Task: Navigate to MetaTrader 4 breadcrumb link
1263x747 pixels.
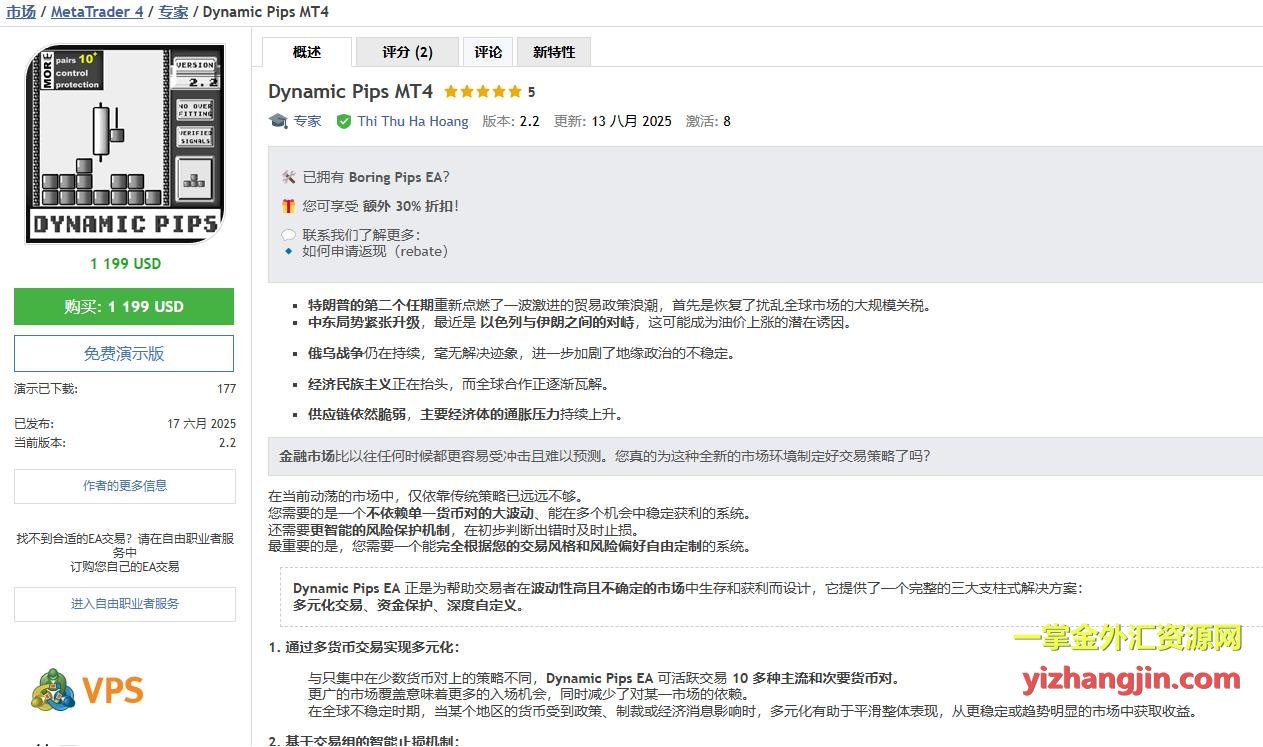Action: [97, 12]
